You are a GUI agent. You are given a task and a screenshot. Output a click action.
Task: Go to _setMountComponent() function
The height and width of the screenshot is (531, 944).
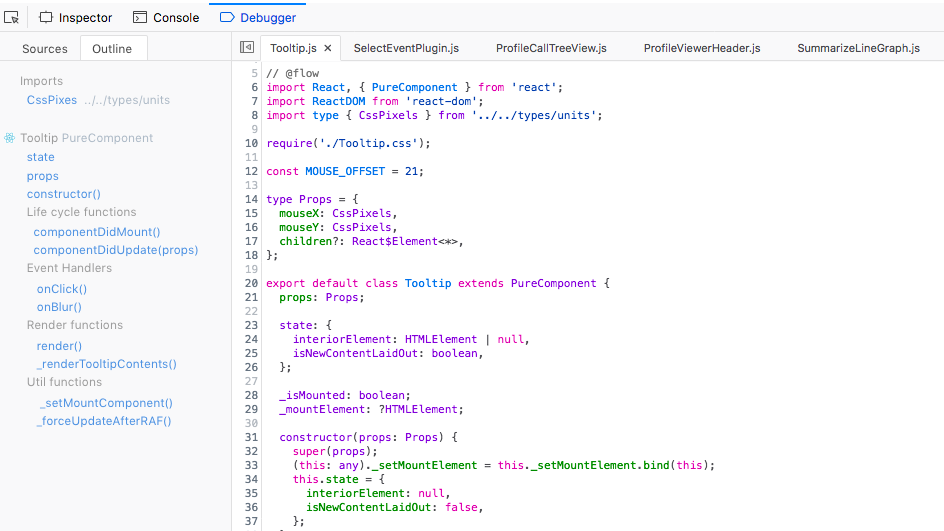tap(106, 403)
